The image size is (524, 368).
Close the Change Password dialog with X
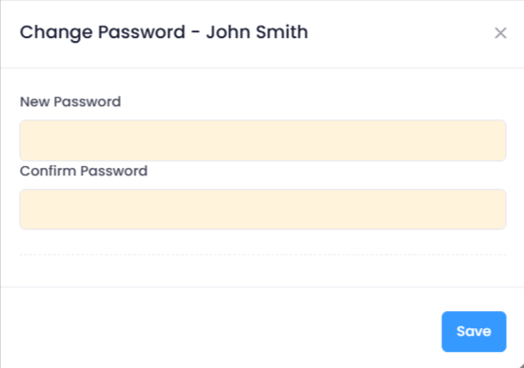pyautogui.click(x=500, y=33)
